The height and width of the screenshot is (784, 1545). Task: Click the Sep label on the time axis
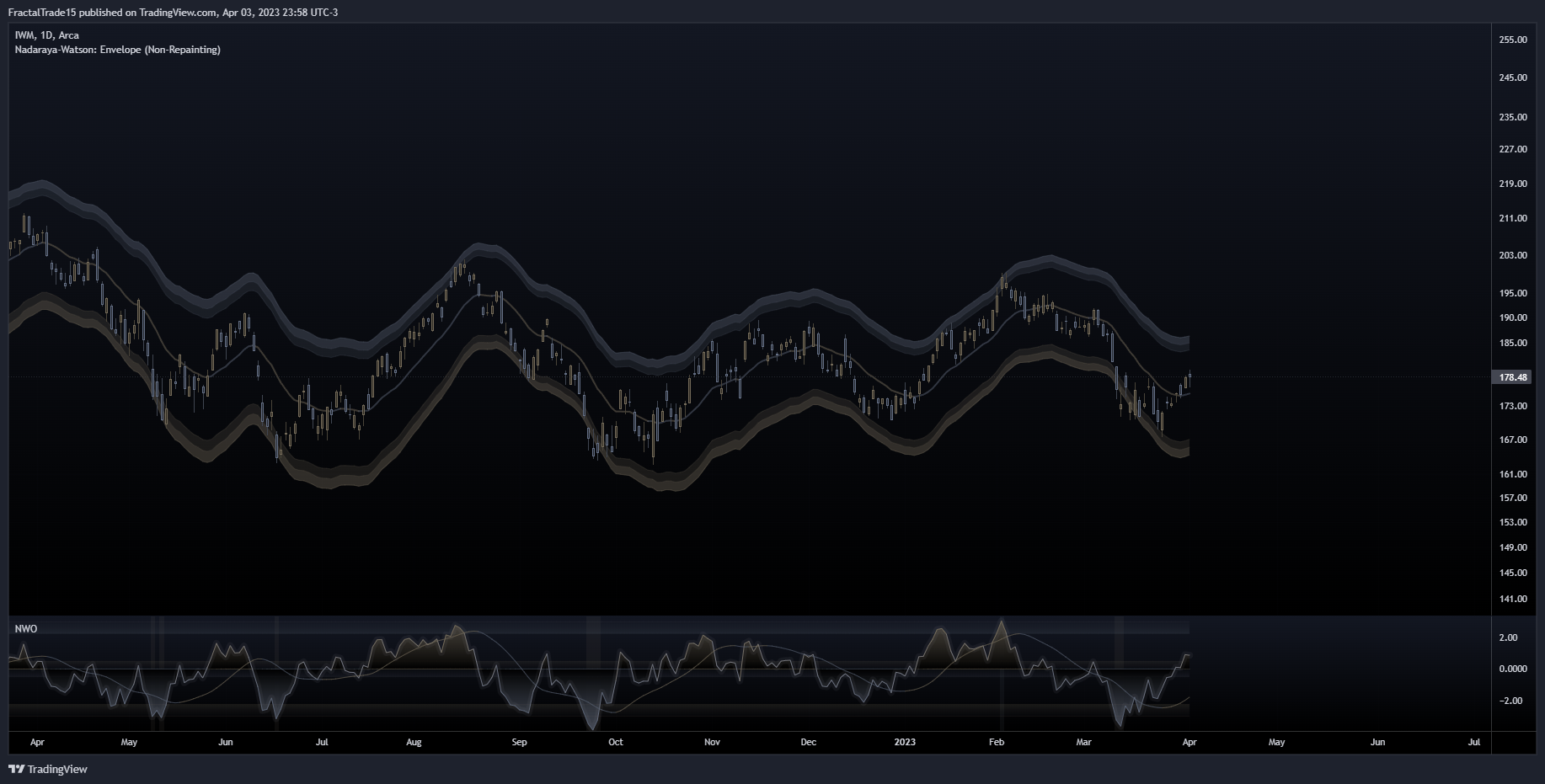point(519,742)
